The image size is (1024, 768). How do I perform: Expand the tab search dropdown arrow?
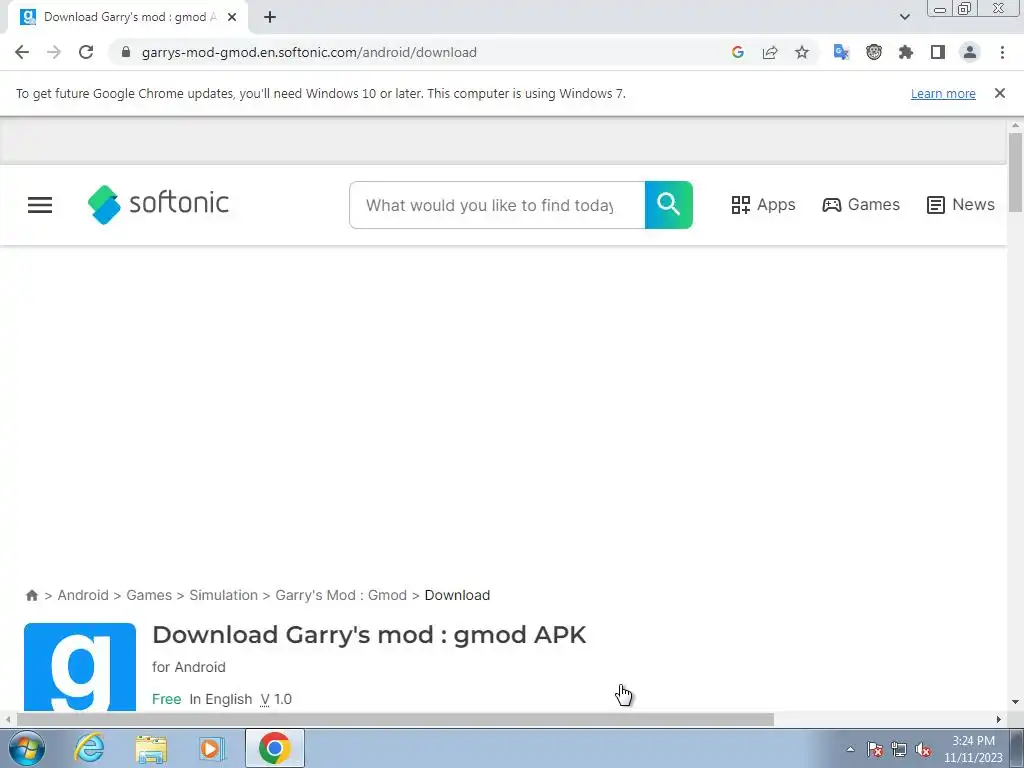(x=904, y=17)
